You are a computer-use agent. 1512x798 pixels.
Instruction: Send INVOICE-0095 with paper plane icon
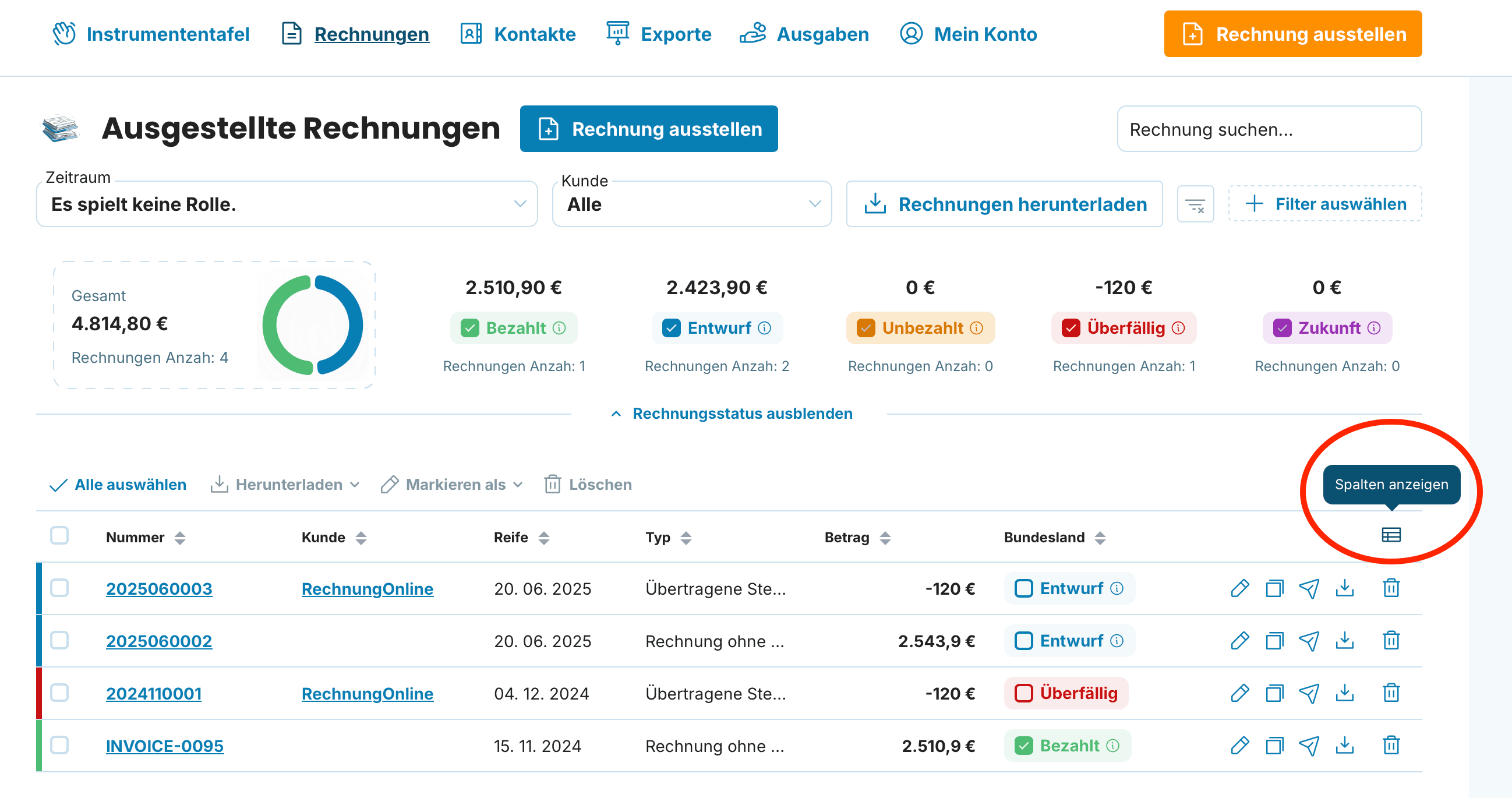click(x=1309, y=745)
